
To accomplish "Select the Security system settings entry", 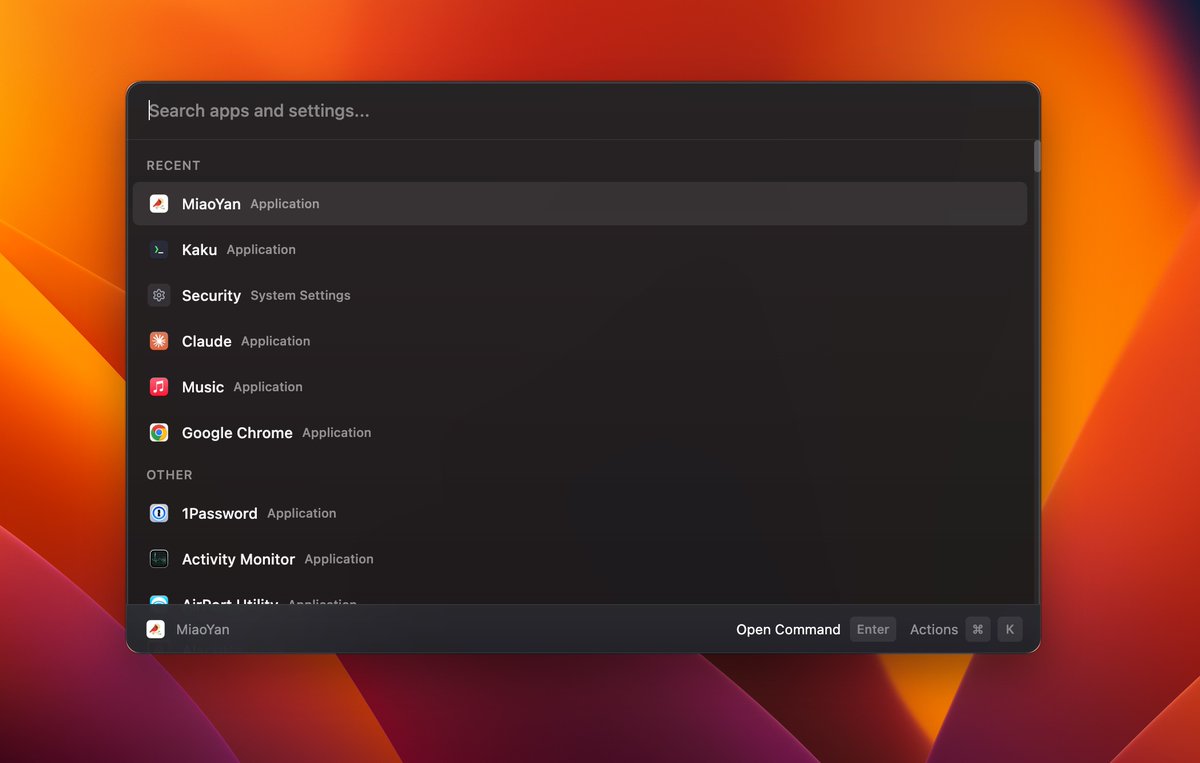I will (x=400, y=295).
